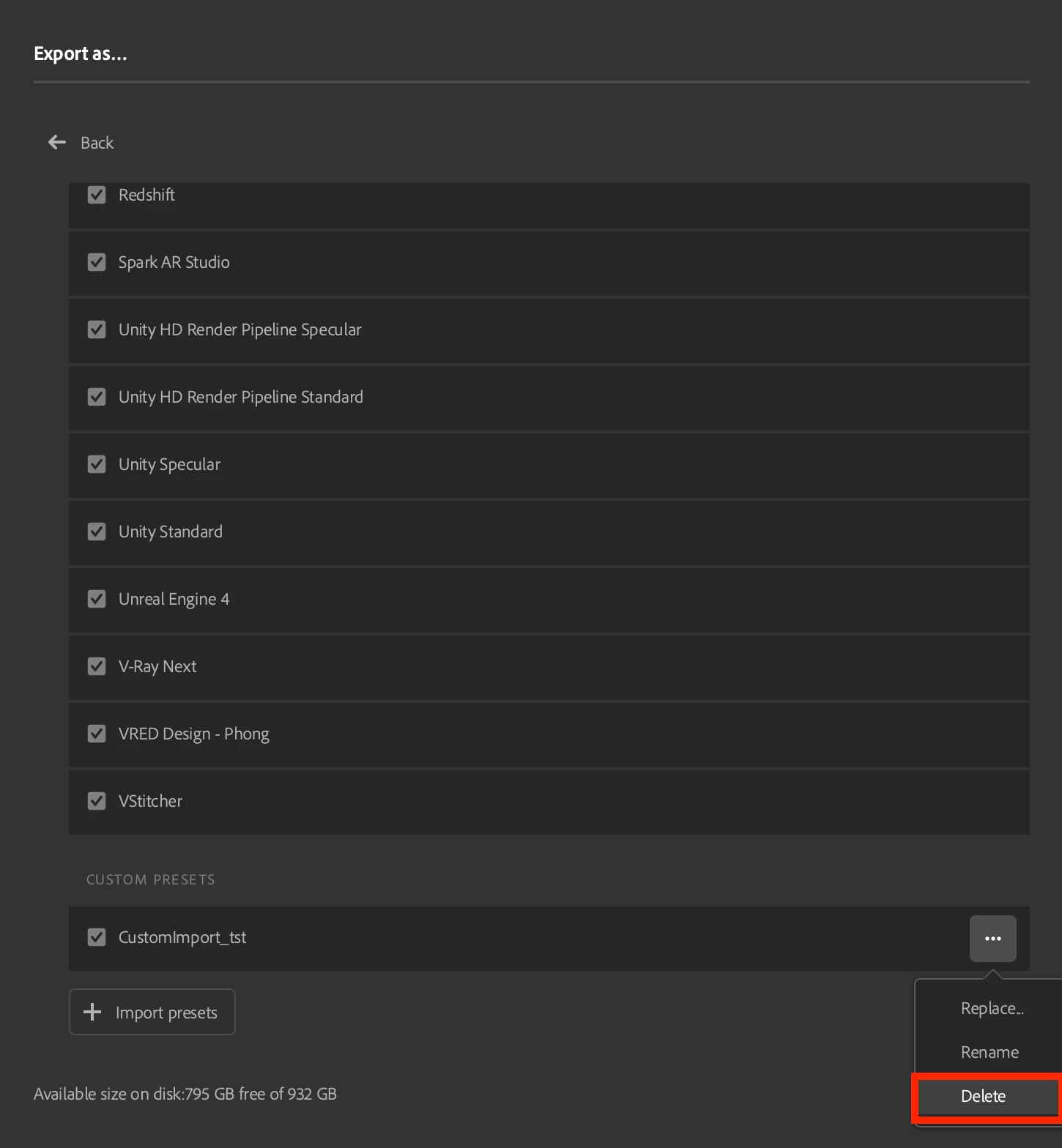Select the VStitcher preset name
This screenshot has width=1062, height=1148.
(x=150, y=801)
